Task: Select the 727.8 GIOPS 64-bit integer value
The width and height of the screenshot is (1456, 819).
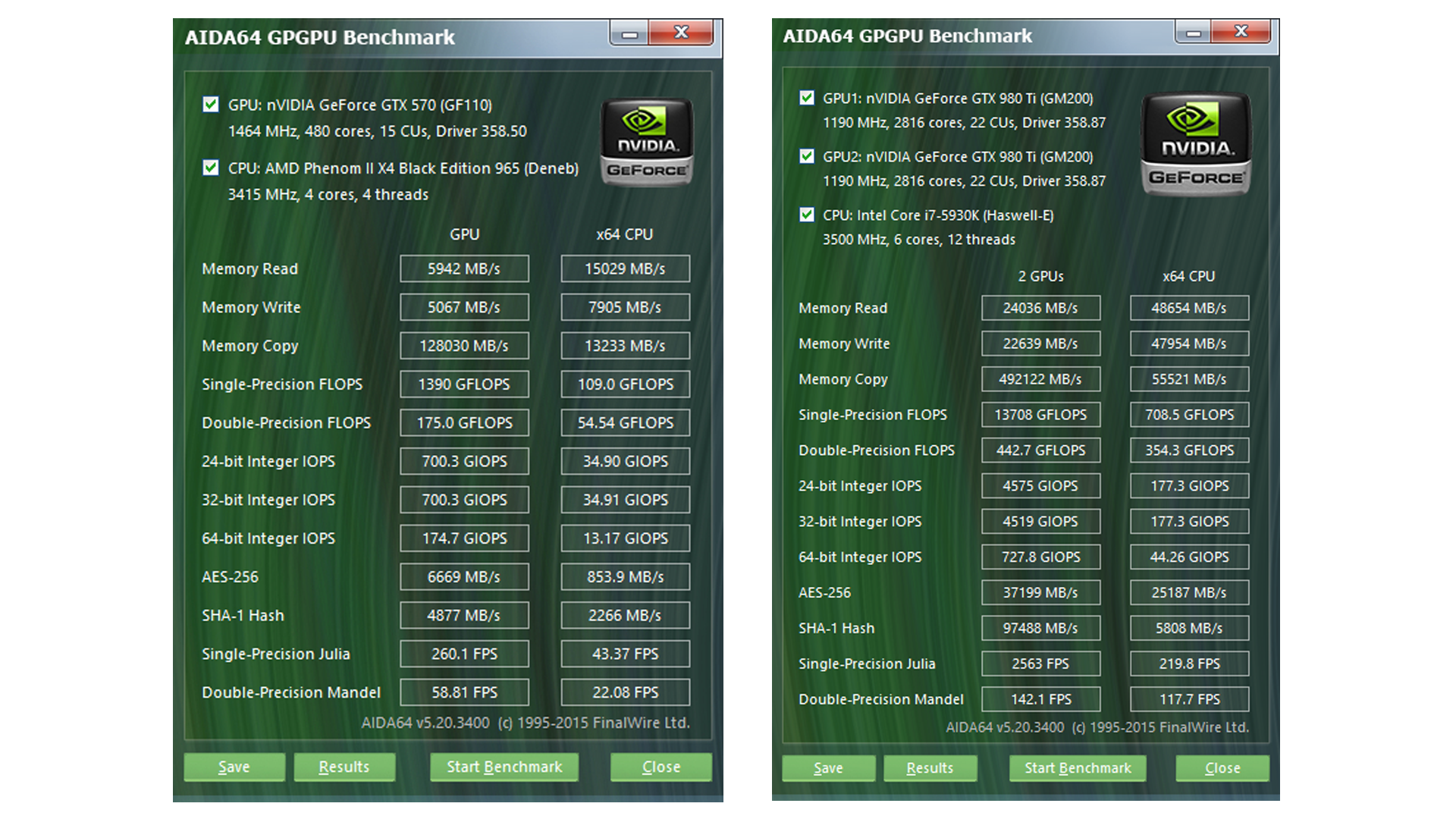Action: point(1040,557)
